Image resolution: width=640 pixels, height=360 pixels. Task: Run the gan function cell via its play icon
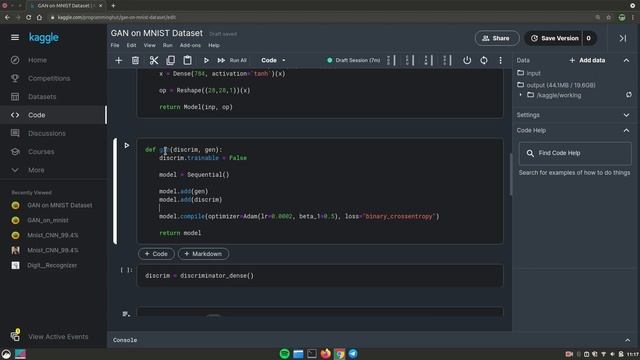point(127,145)
